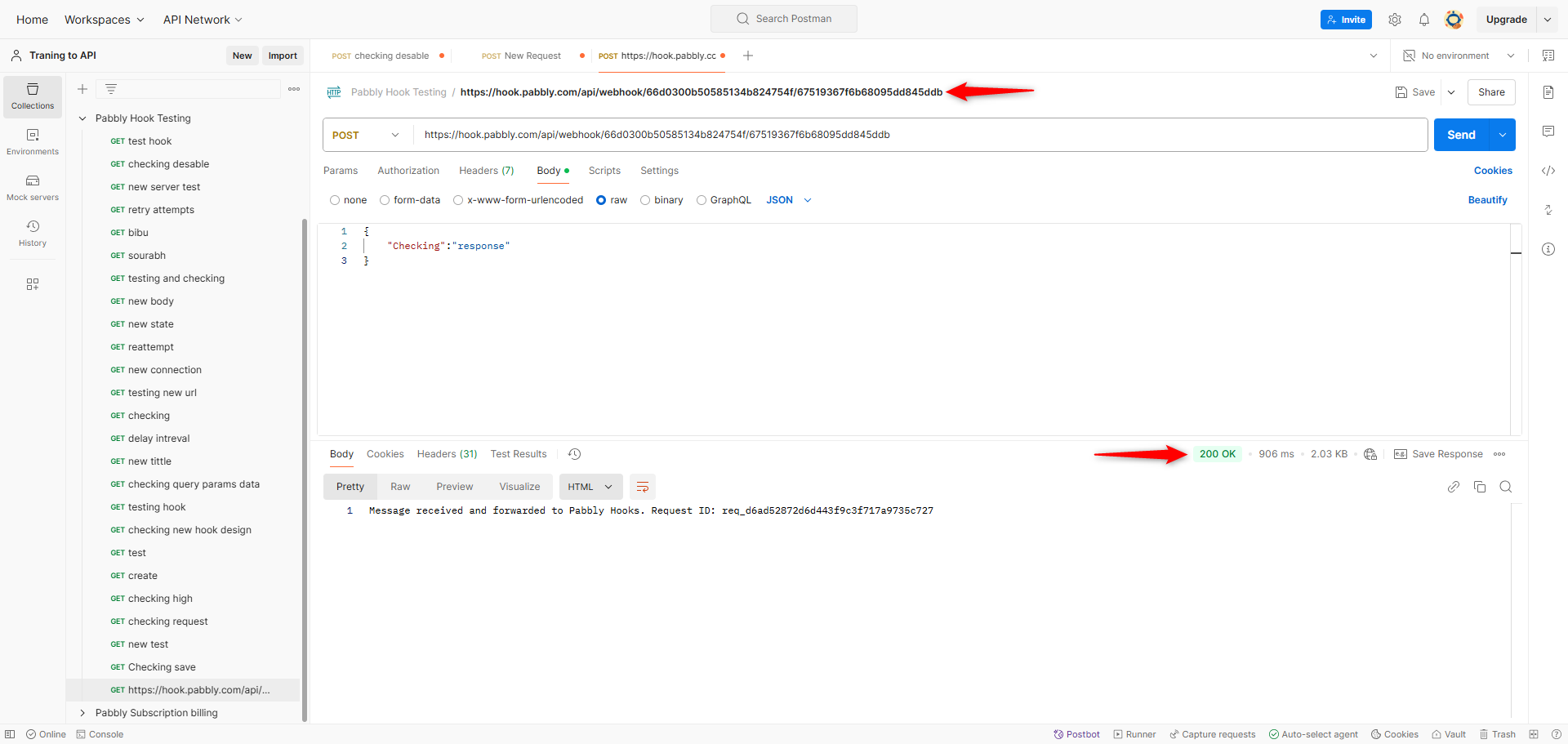
Task: Switch to the Authorization tab
Action: click(x=408, y=171)
